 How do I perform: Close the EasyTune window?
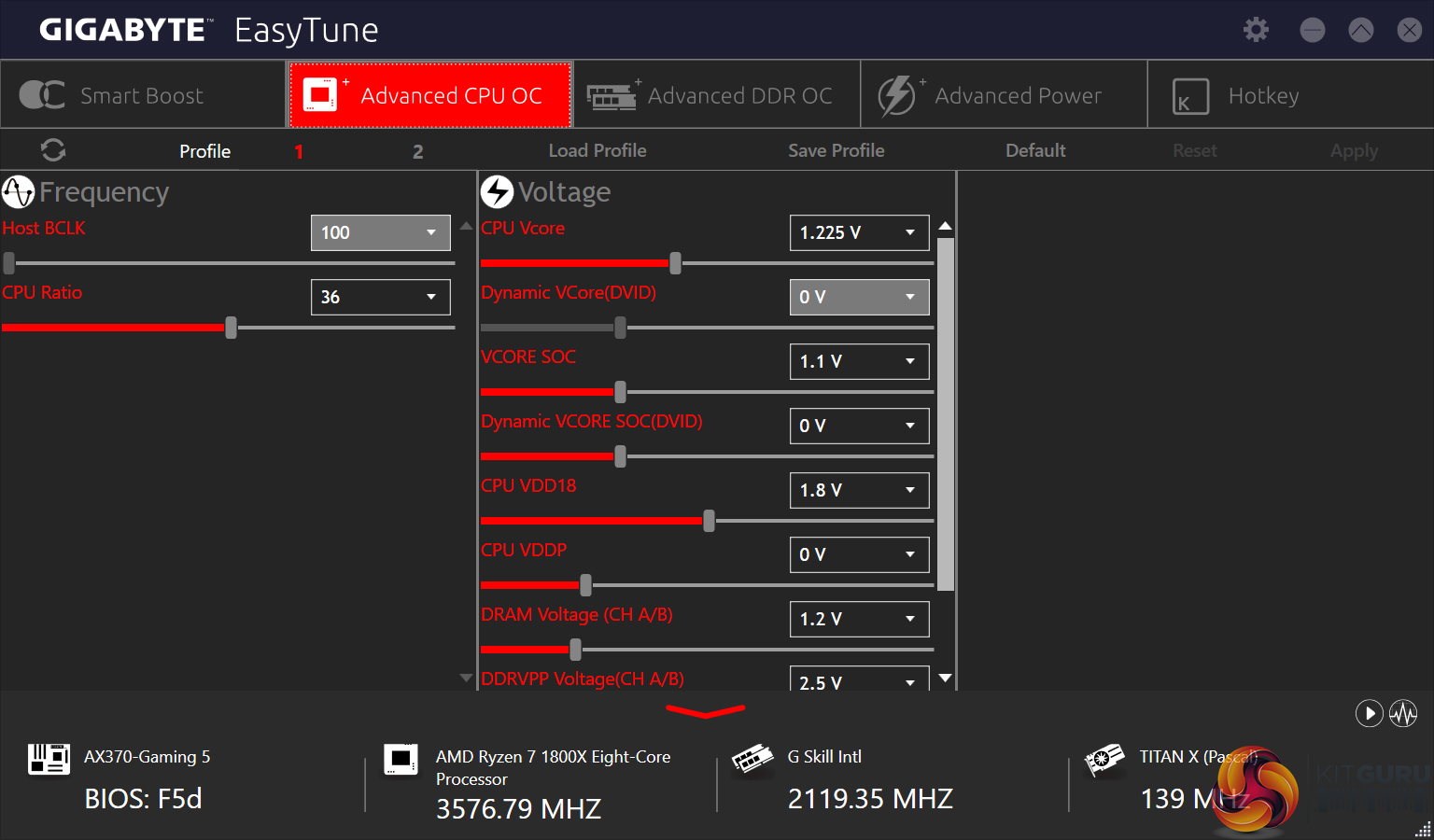pyautogui.click(x=1410, y=30)
